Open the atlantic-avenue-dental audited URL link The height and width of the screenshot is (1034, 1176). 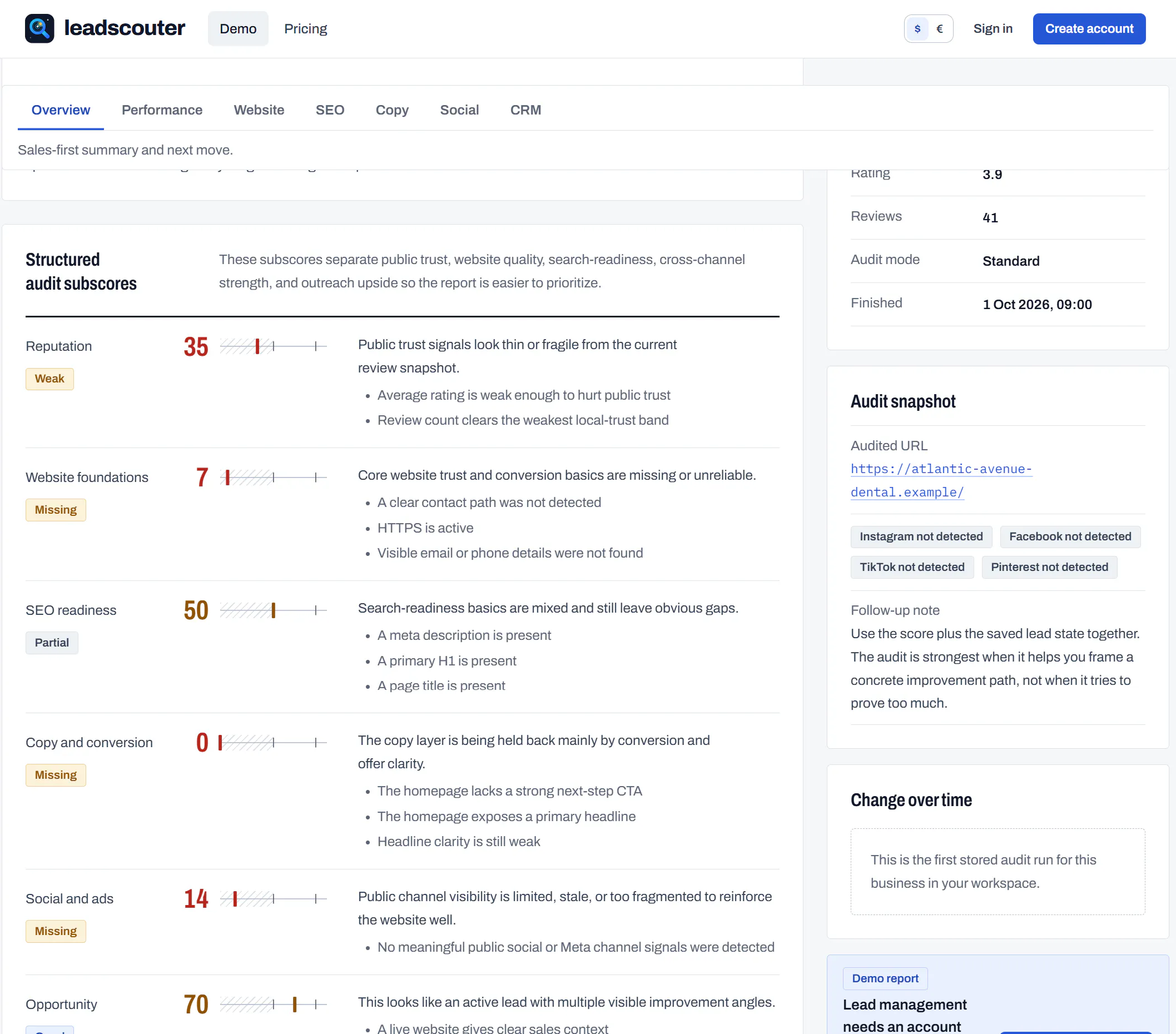[x=941, y=480]
